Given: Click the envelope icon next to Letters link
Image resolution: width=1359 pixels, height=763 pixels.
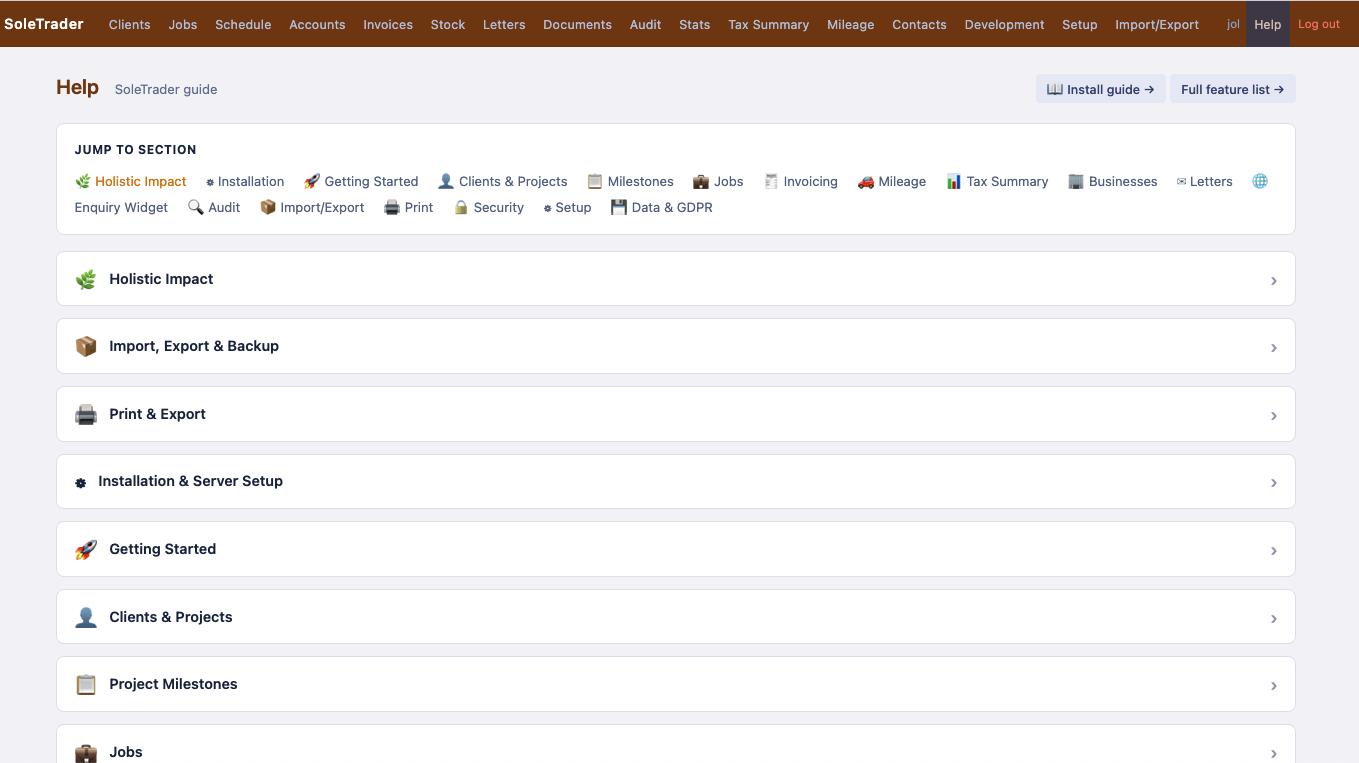Looking at the screenshot, I should click(1181, 182).
